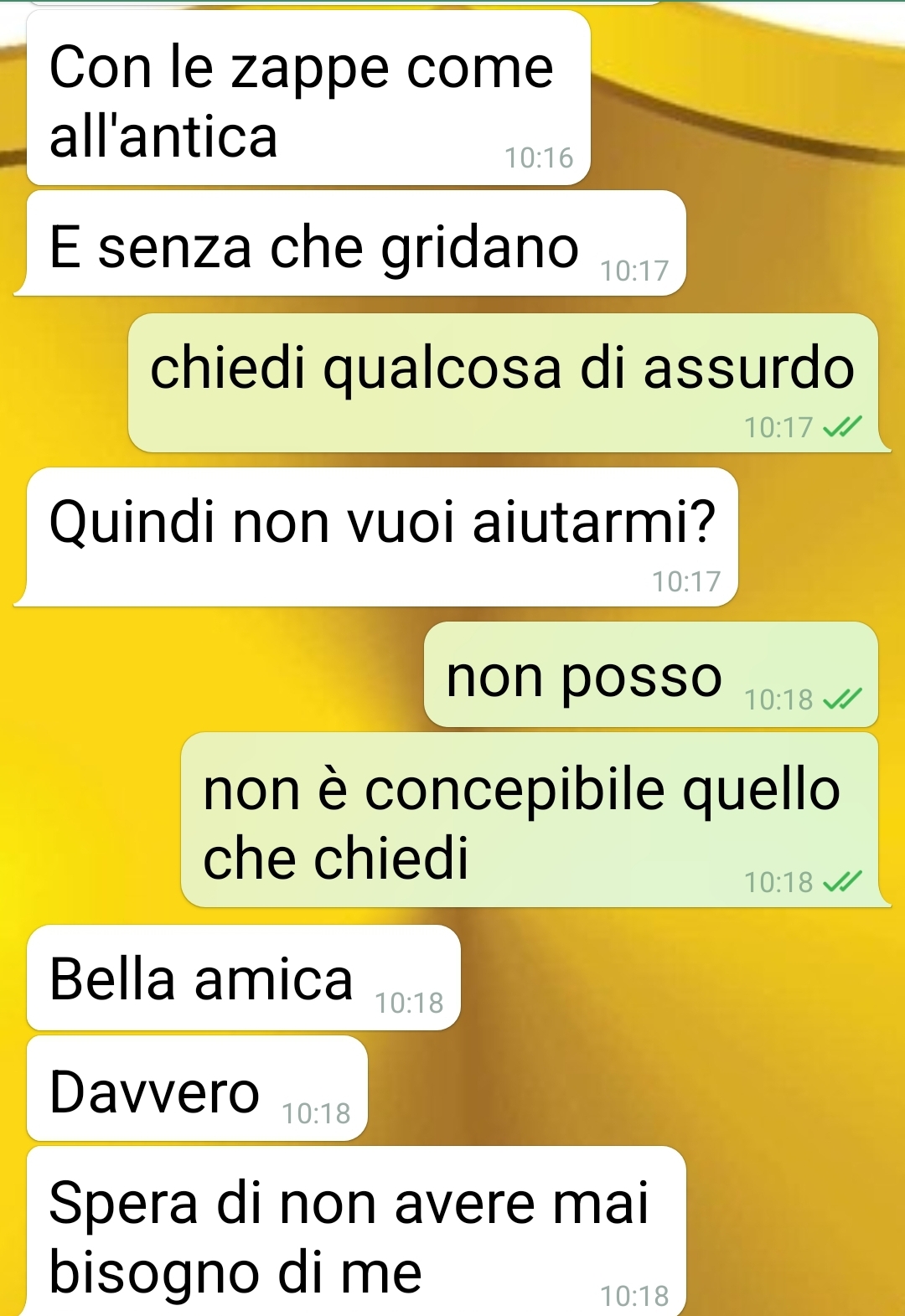The image size is (905, 1316).
Task: Click the 10:18 timestamp next to 'non posso'
Action: pyautogui.click(x=778, y=699)
